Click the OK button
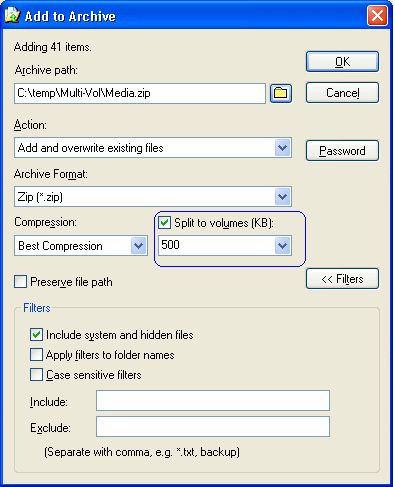This screenshot has width=395, height=487. 342,62
